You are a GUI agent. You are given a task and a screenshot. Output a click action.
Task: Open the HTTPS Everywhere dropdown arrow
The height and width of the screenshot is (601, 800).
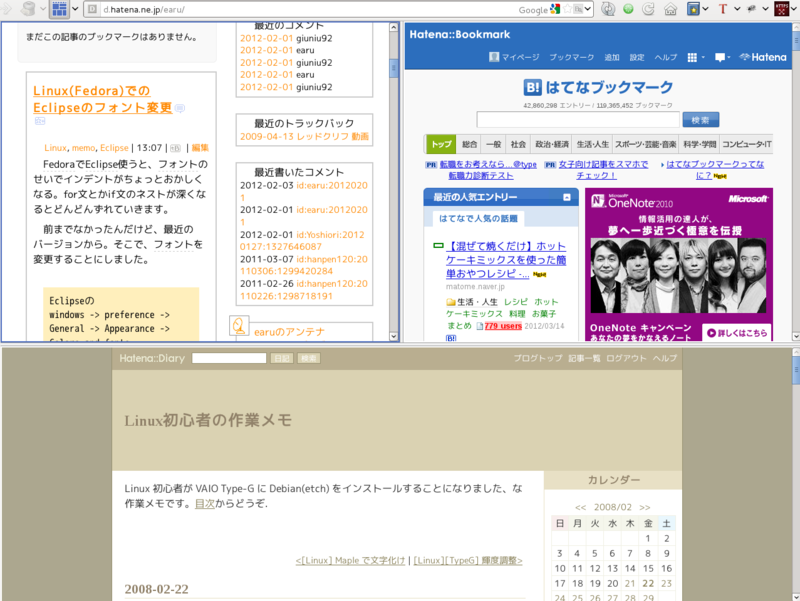(795, 9)
